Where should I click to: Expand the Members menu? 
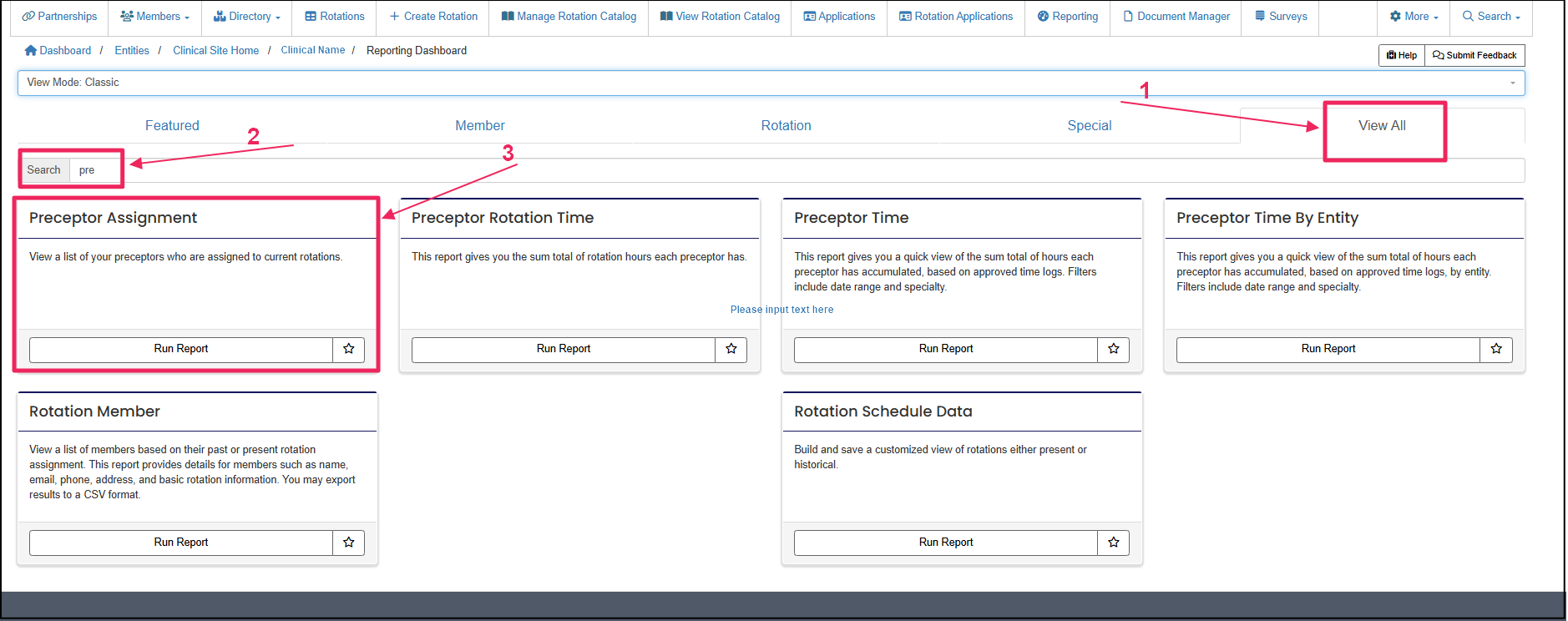tap(155, 17)
